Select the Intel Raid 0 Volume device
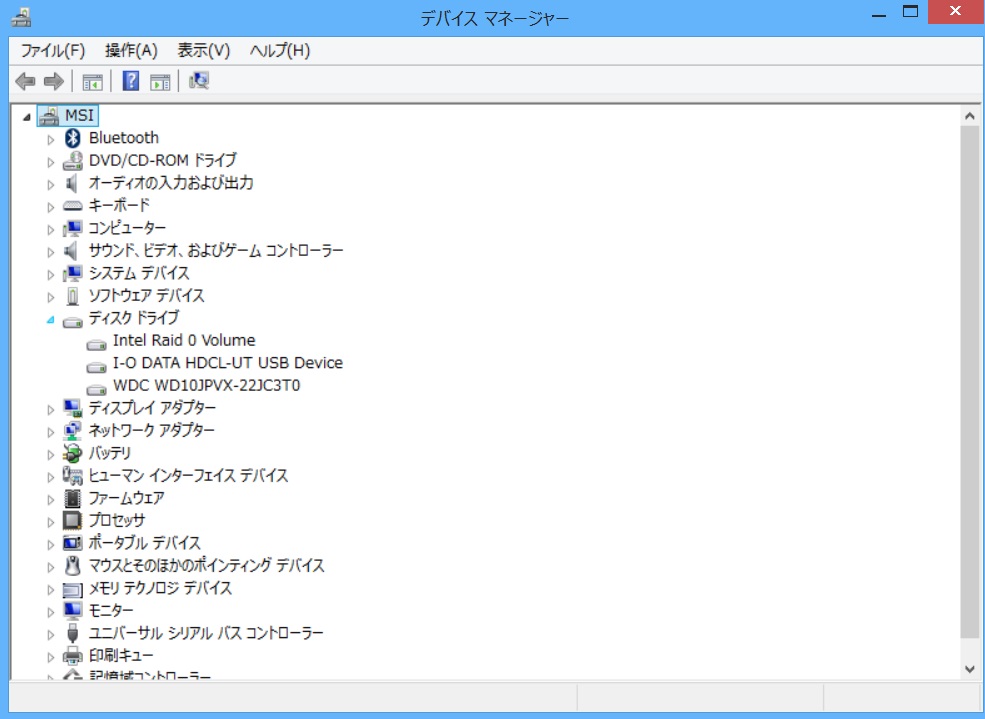 tap(184, 340)
